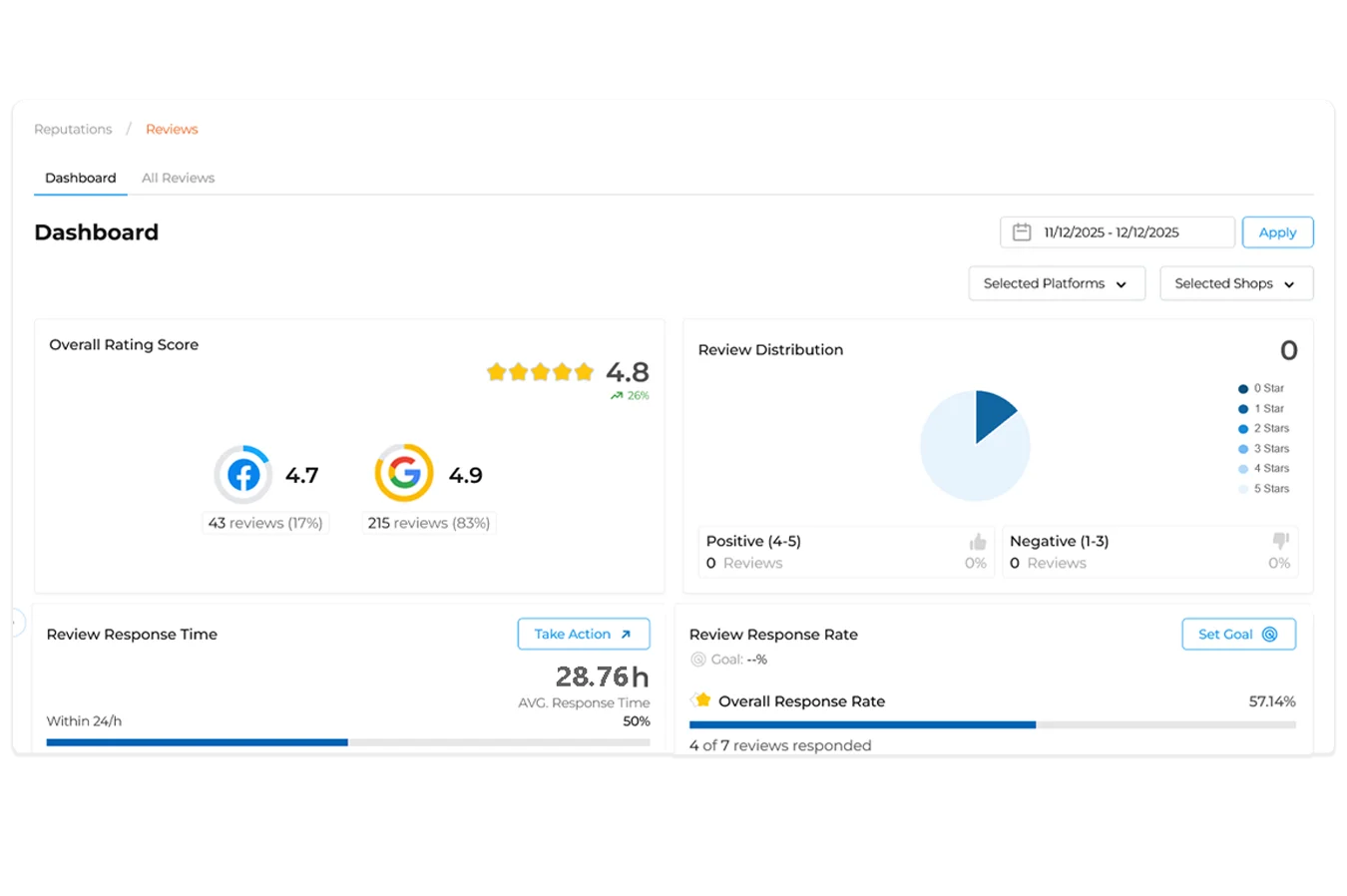Click the green trend arrow near 26%
The height and width of the screenshot is (896, 1347).
(x=617, y=396)
